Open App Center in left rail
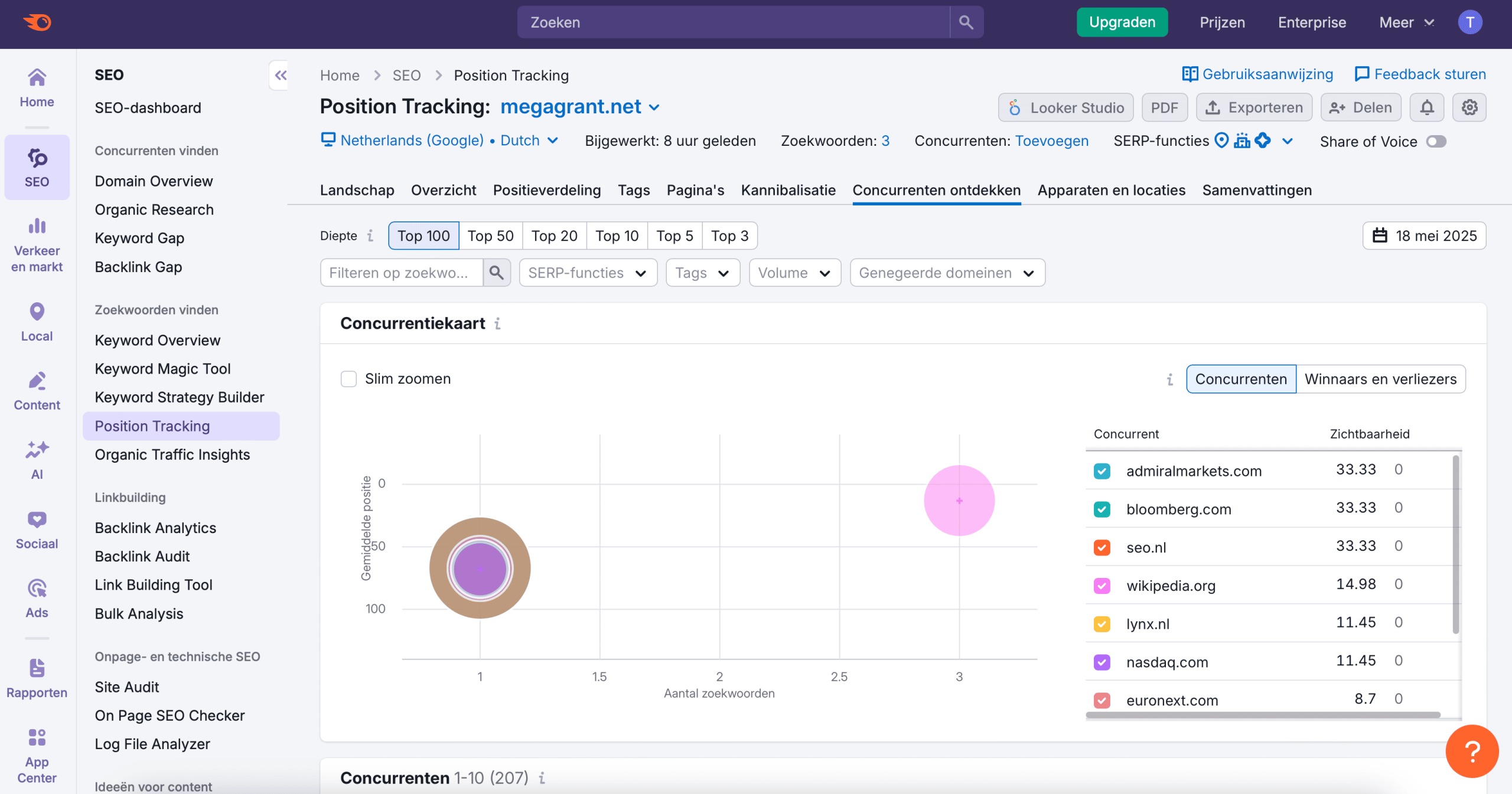Viewport: 1512px width, 794px height. (37, 757)
